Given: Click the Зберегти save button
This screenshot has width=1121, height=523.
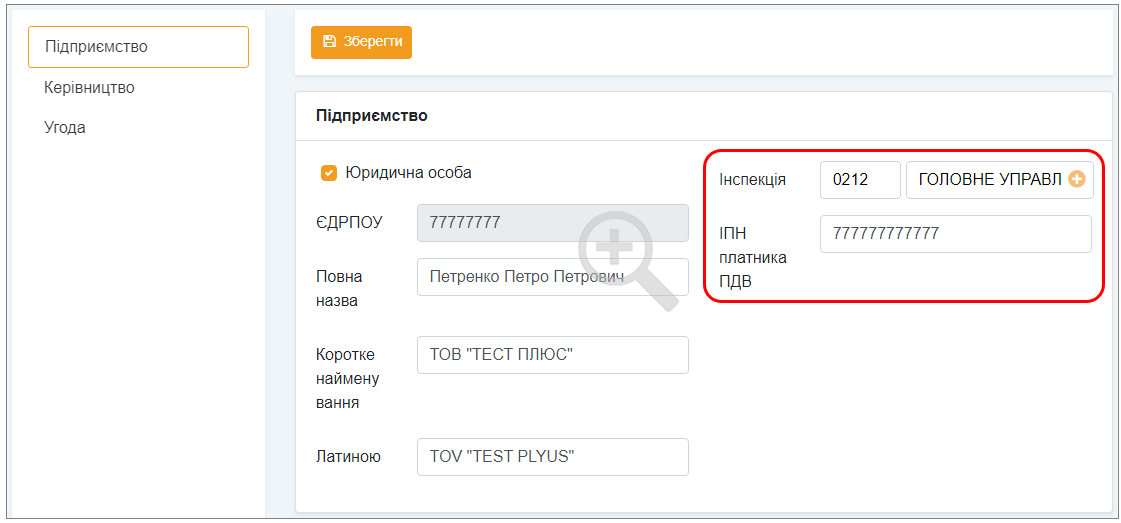Looking at the screenshot, I should [361, 42].
